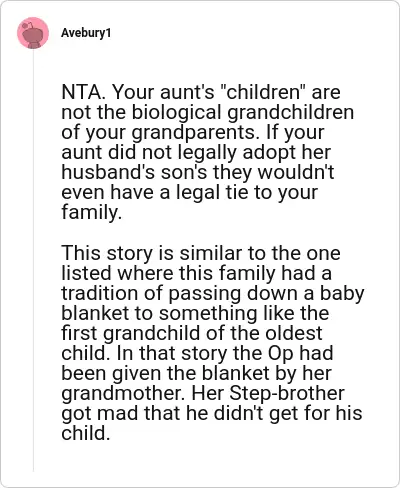
Task: Click 'got mad that he didn't get for his'
Action: [x=212, y=413]
